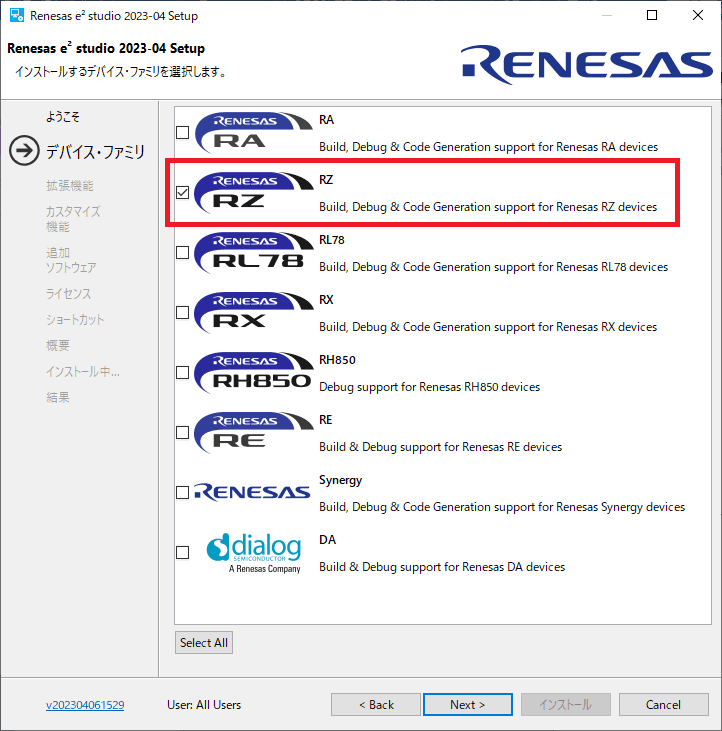Viewport: 722px width, 731px height.
Task: Proceed with the Next > button
Action: [468, 704]
